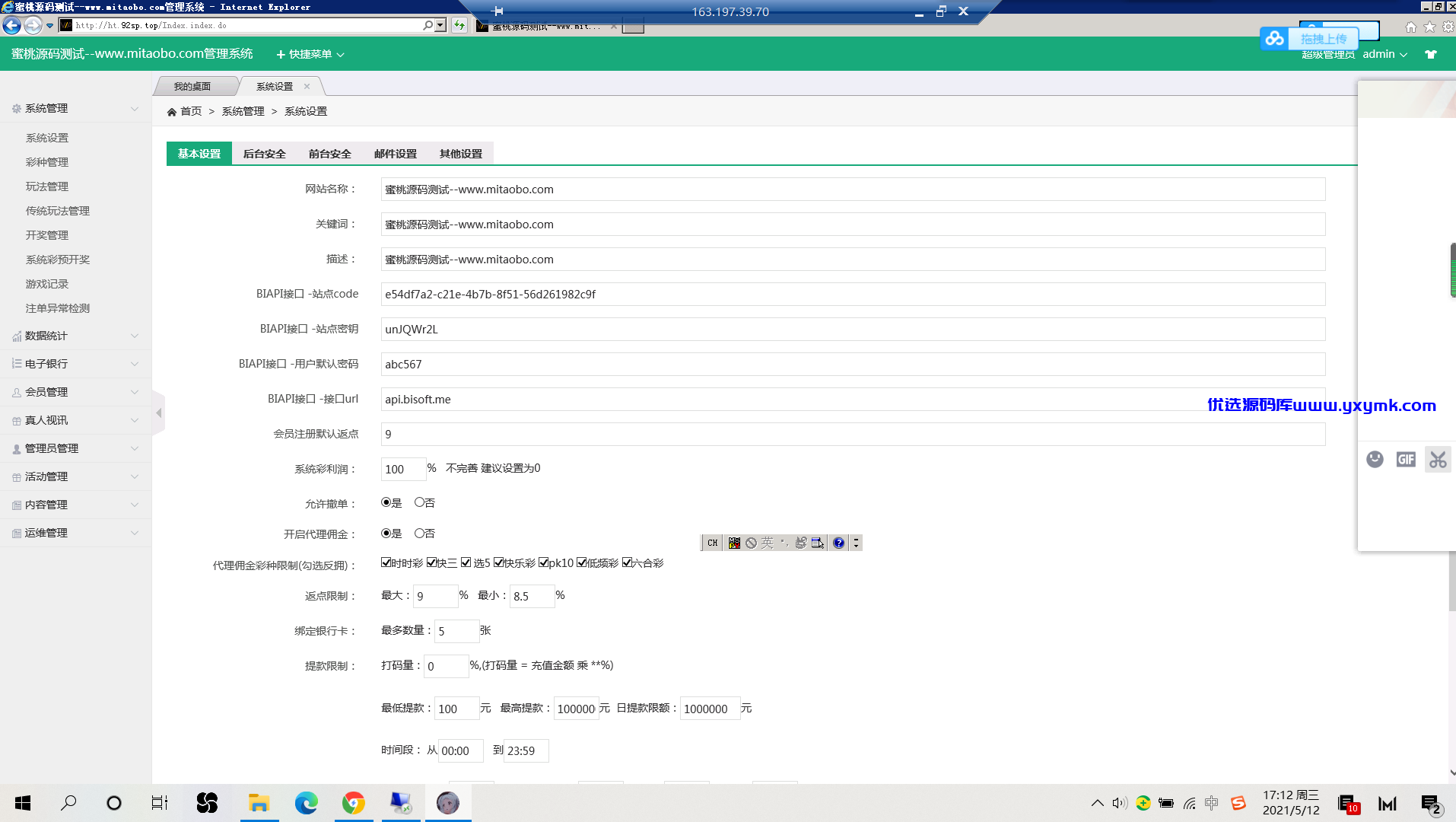Open File Explorer from taskbar

(259, 803)
